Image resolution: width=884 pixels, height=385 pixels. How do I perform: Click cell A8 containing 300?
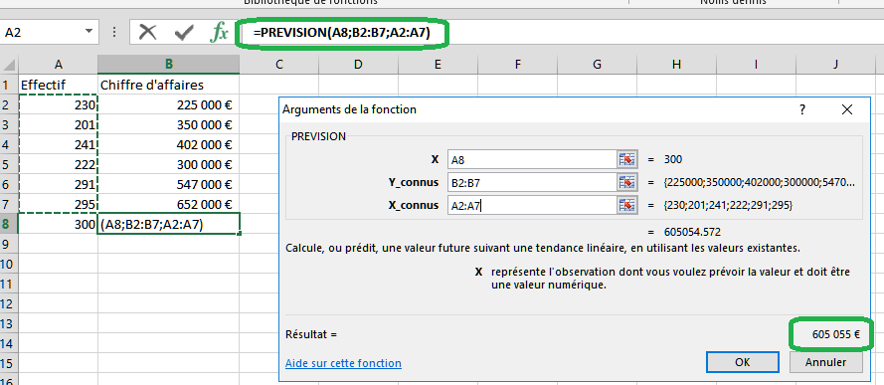[58, 224]
